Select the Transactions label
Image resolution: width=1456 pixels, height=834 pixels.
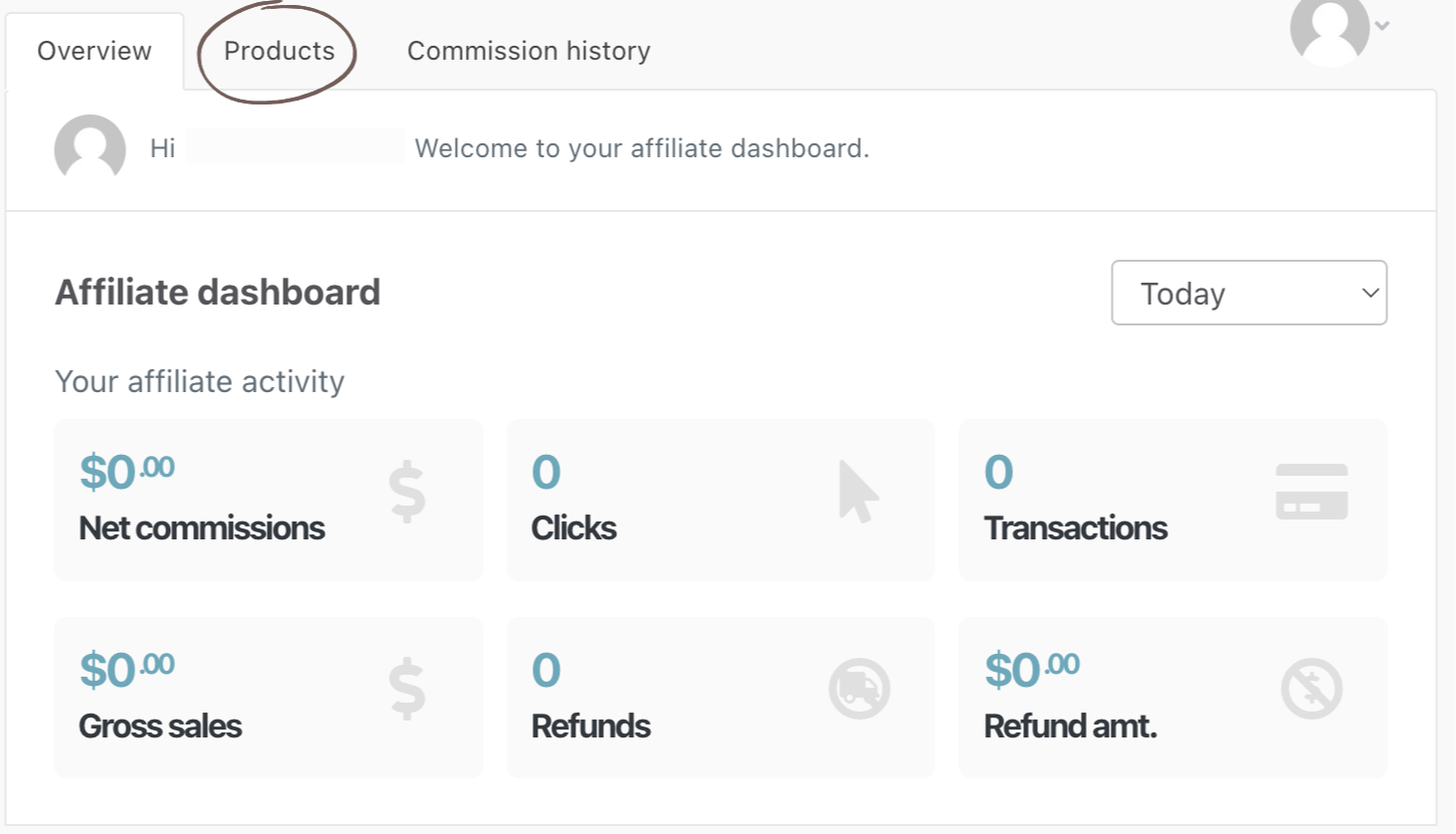[x=1075, y=528]
